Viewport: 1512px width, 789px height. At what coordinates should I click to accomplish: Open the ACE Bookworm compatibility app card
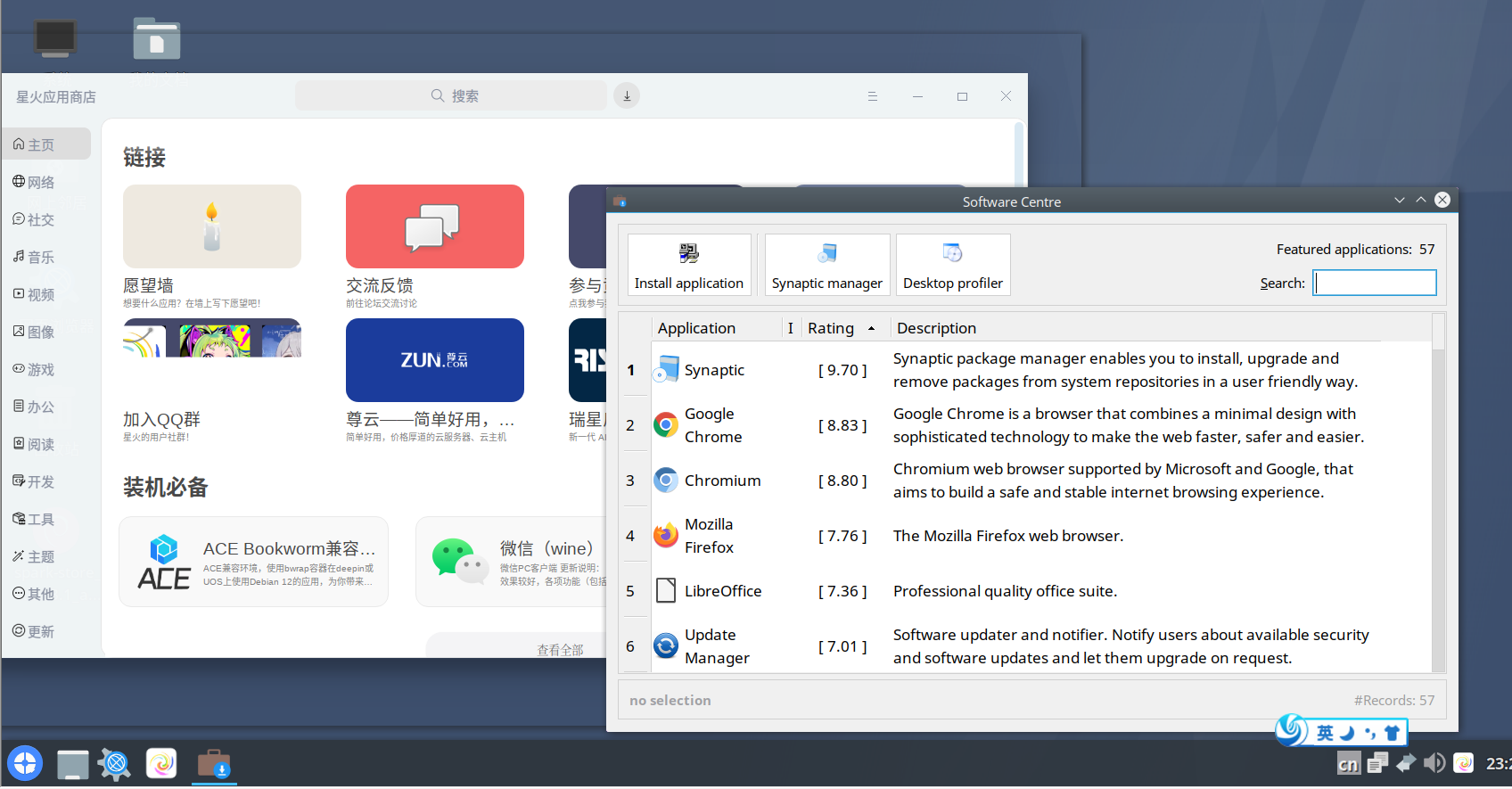tap(254, 563)
